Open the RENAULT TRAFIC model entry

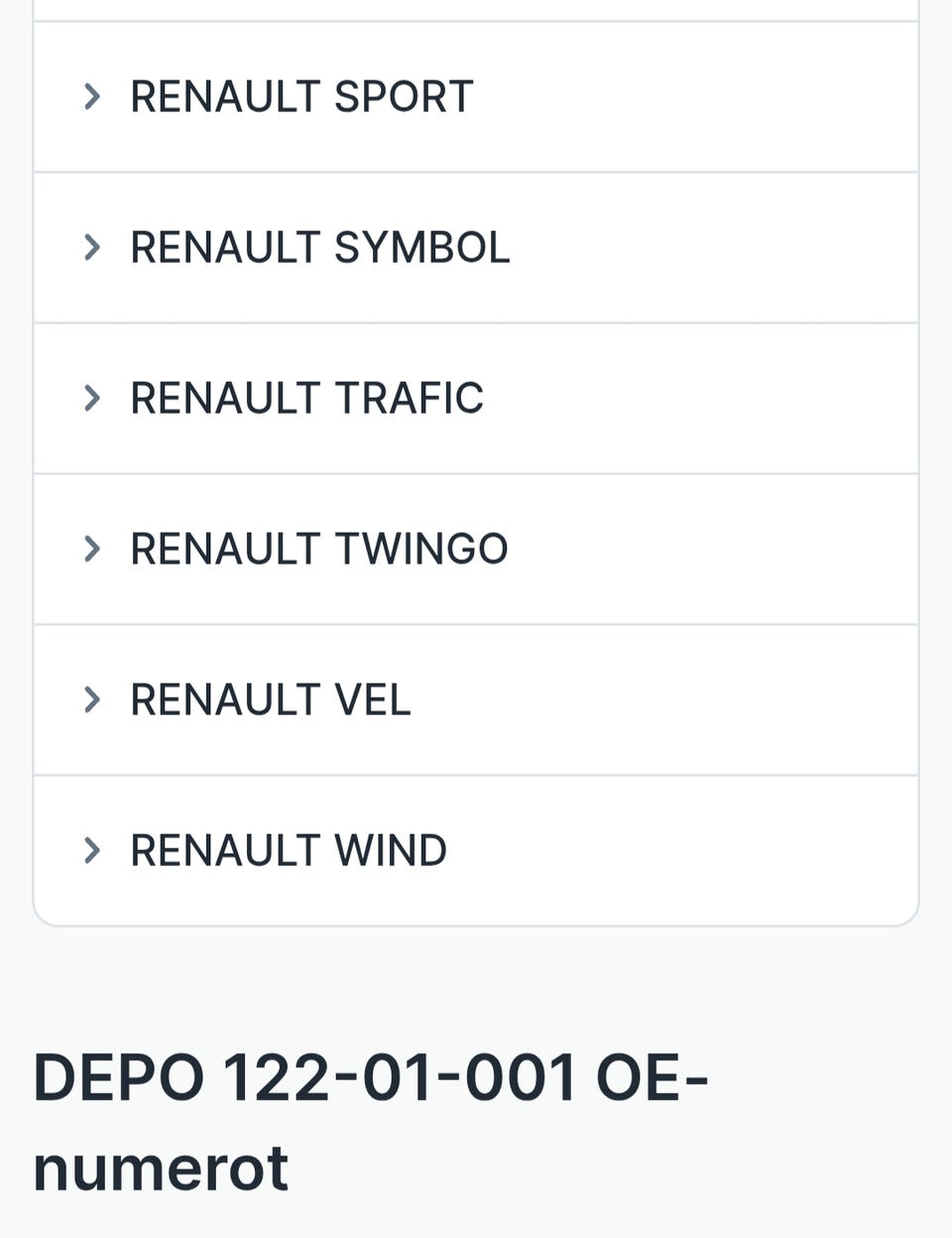[306, 398]
